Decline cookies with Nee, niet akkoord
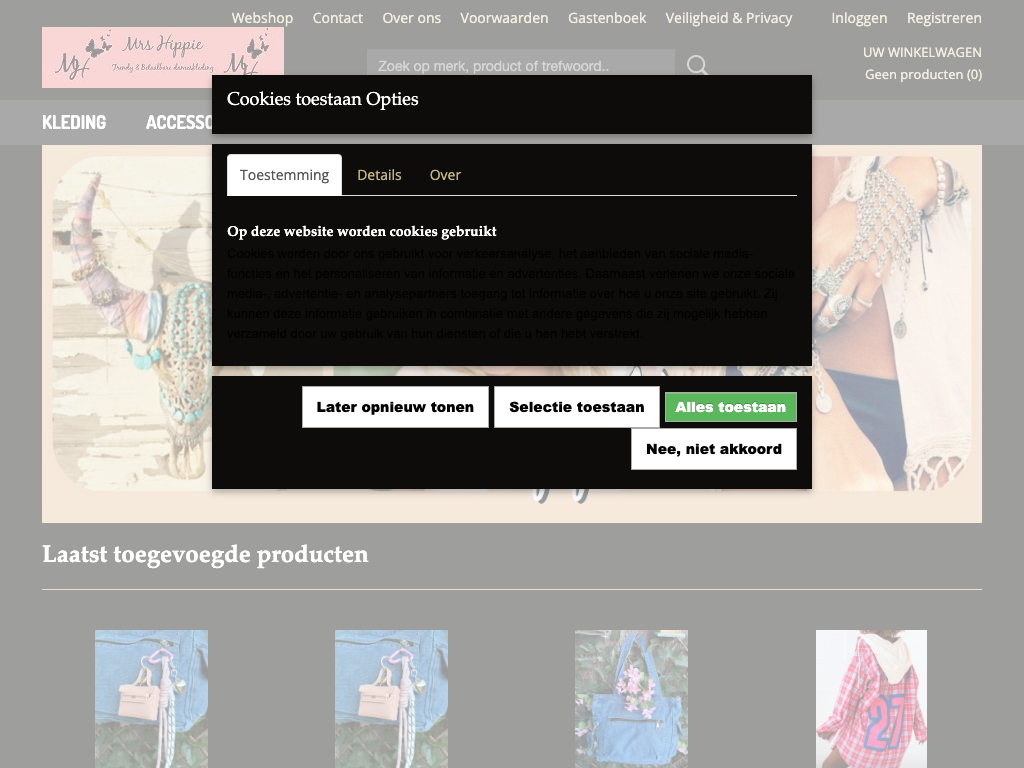This screenshot has width=1024, height=768. 714,449
